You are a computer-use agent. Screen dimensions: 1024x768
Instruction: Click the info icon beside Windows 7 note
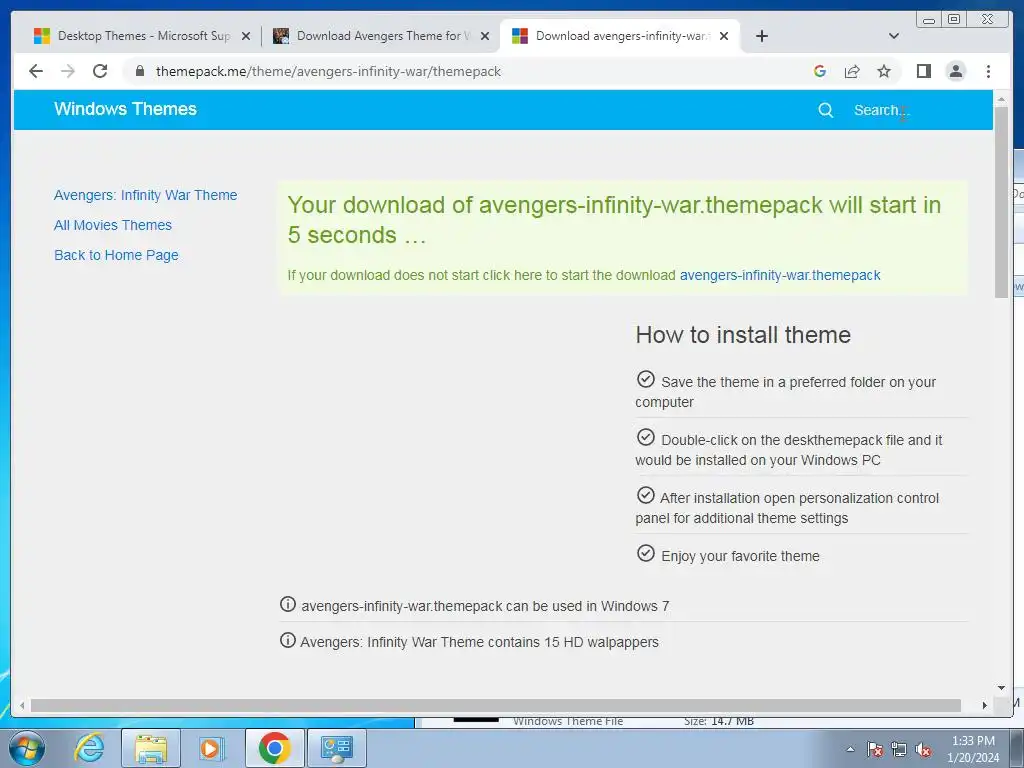click(x=287, y=604)
